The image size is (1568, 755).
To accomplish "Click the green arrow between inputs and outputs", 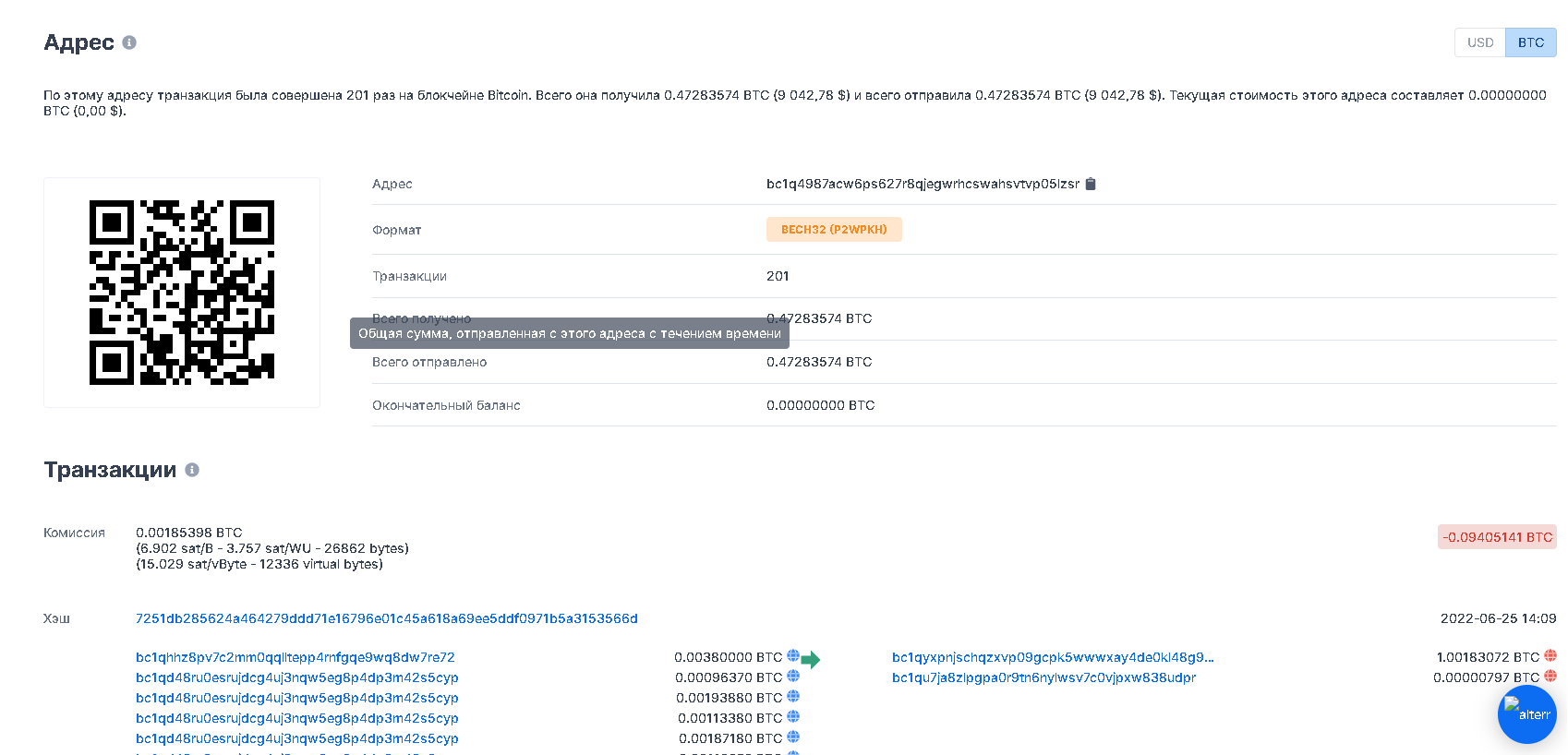I will click(x=811, y=659).
